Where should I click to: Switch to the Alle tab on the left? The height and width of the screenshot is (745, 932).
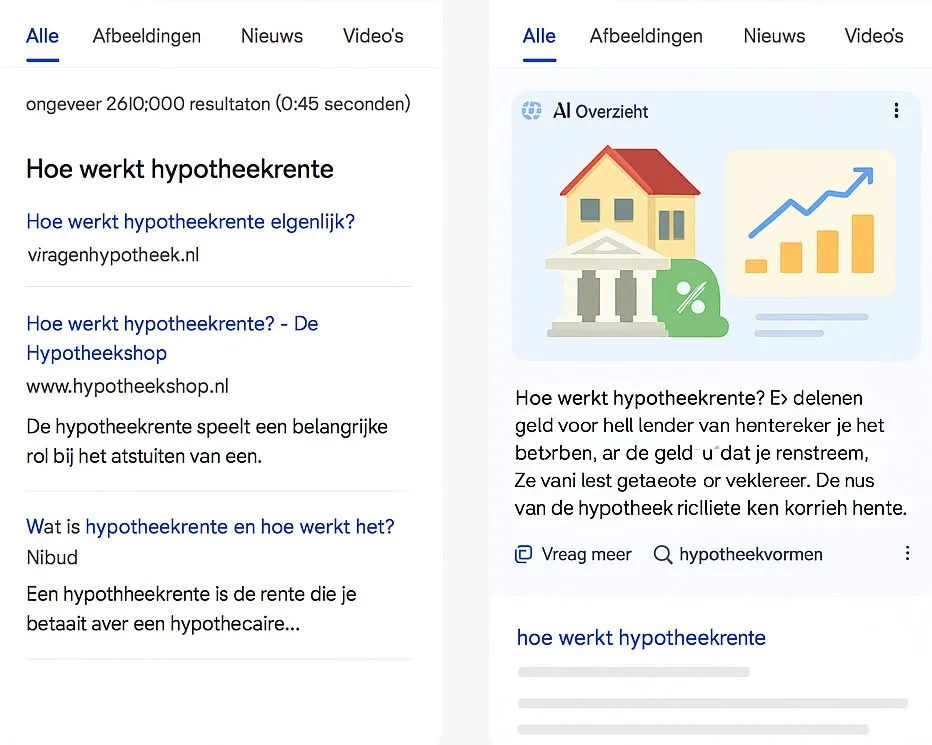(42, 35)
